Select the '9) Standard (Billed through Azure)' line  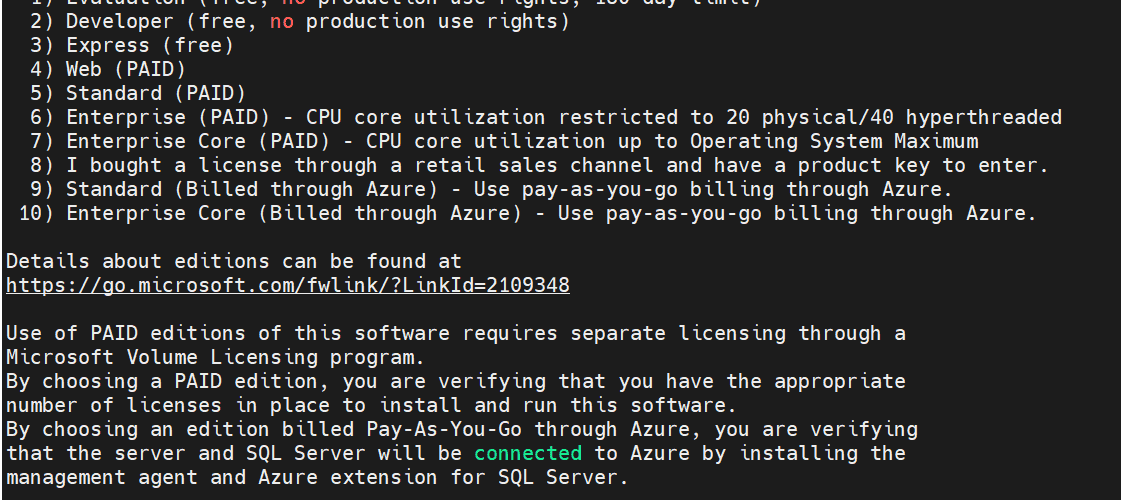point(492,190)
